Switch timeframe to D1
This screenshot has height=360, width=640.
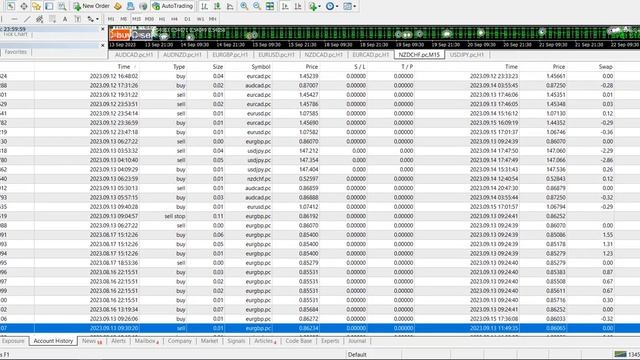(187, 19)
